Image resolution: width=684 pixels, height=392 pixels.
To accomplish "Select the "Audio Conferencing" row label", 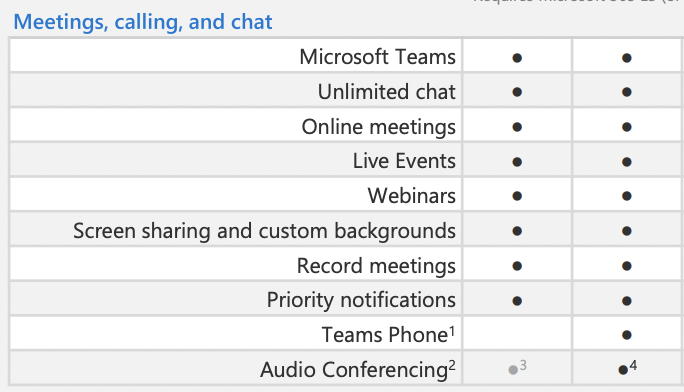I will tap(358, 370).
